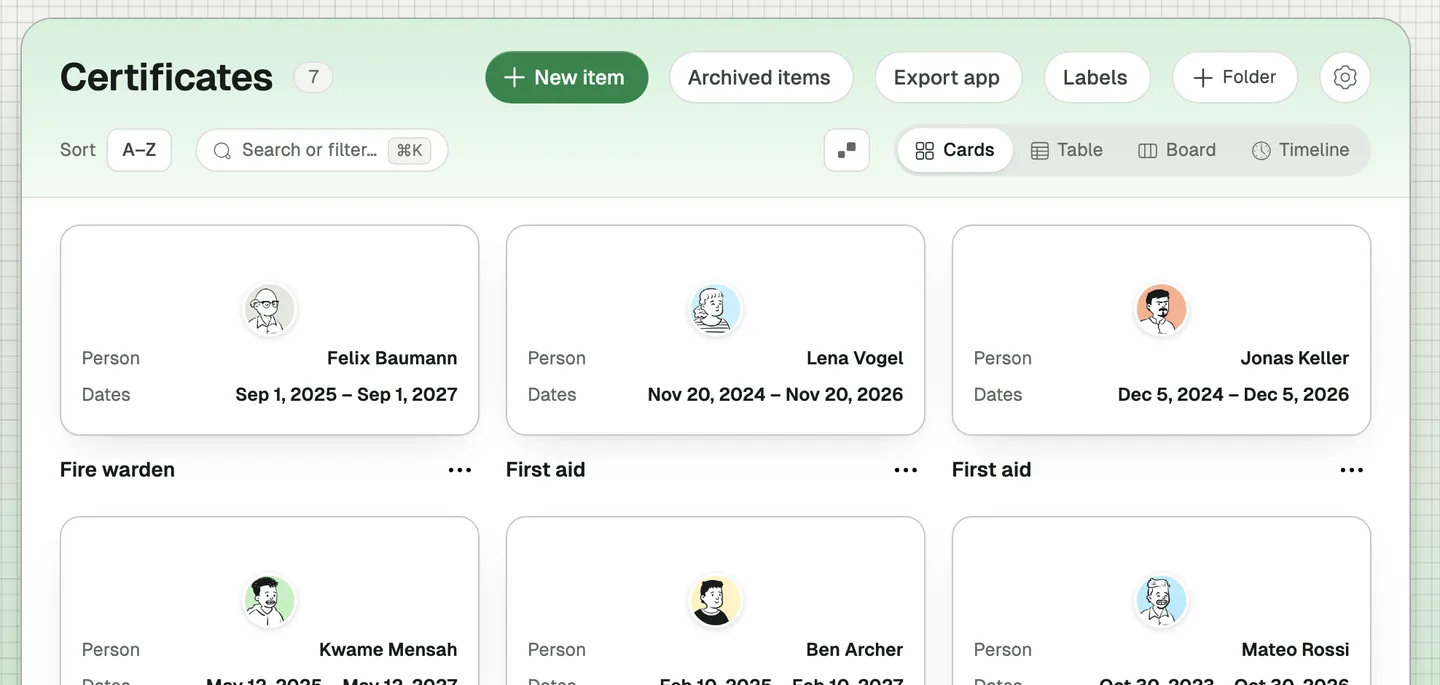Image resolution: width=1440 pixels, height=685 pixels.
Task: Open the settings gear icon
Action: point(1345,77)
